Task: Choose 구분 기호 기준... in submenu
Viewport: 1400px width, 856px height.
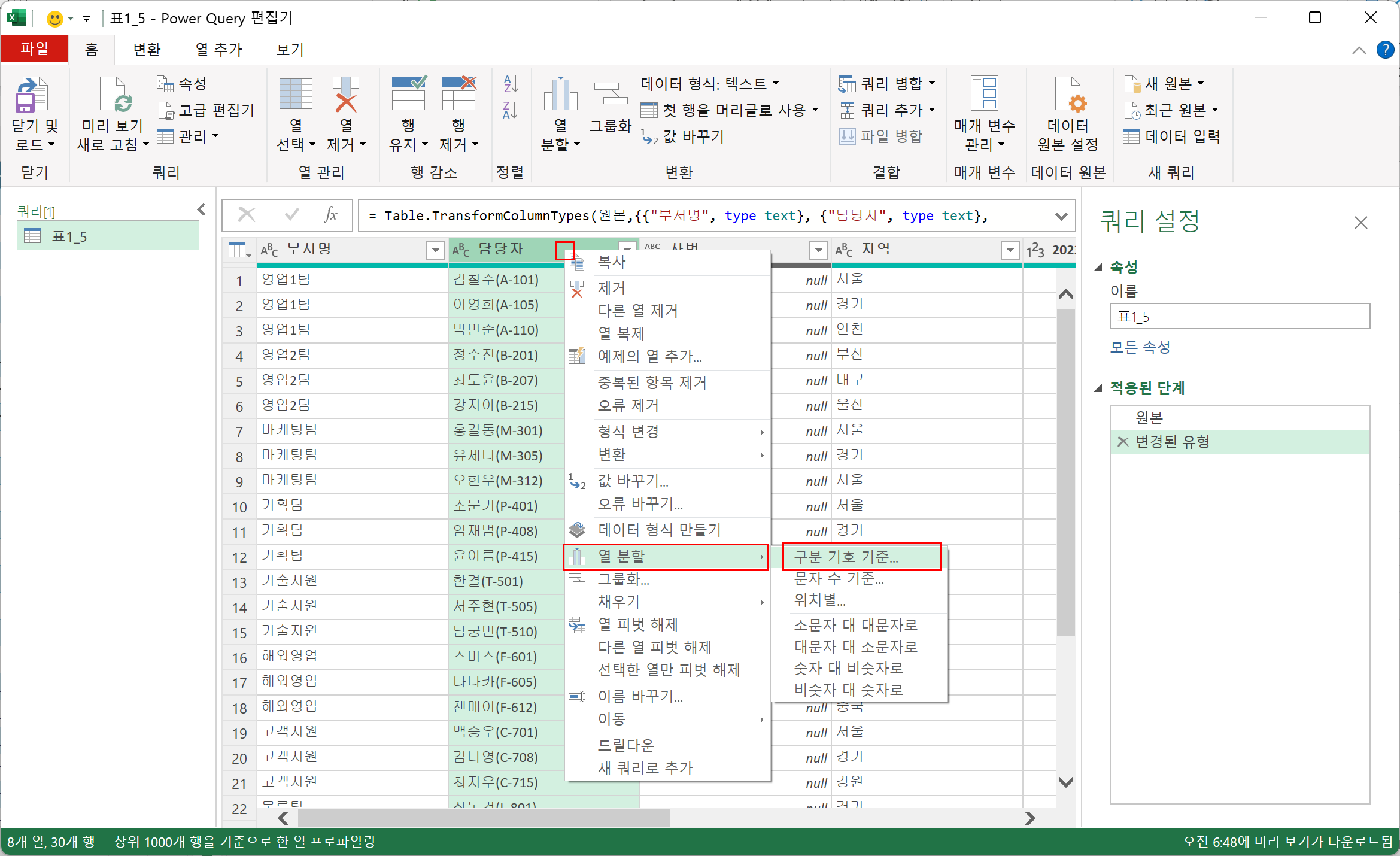Action: coord(862,557)
